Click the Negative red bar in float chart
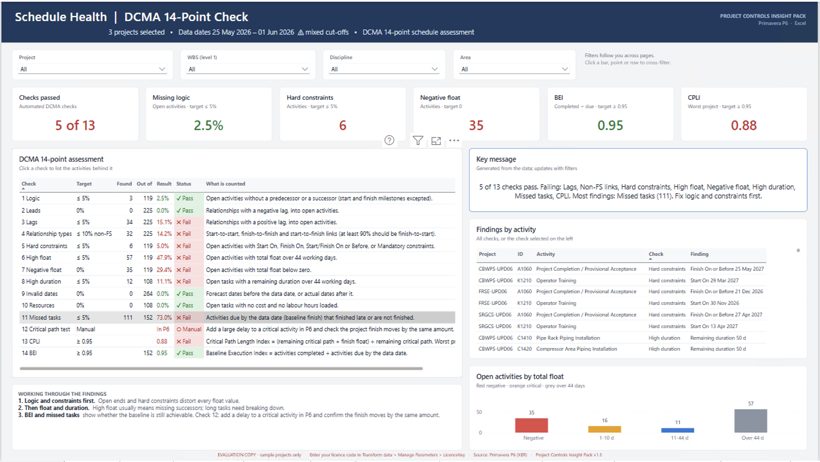The height and width of the screenshot is (462, 820). (531, 425)
